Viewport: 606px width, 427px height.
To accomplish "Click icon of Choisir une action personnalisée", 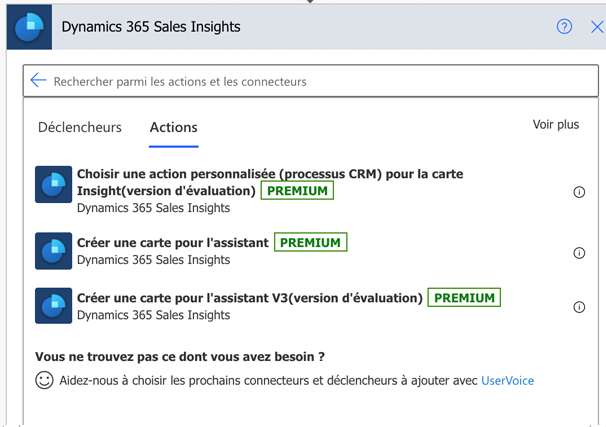I will pos(53,184).
